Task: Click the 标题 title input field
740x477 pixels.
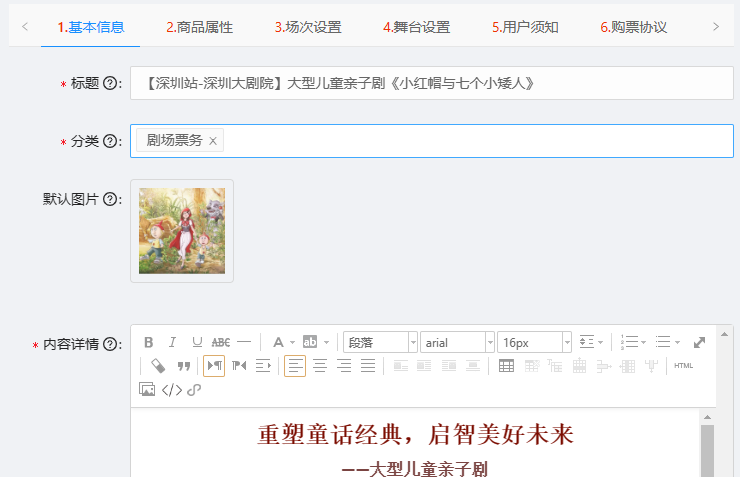Action: [x=432, y=84]
